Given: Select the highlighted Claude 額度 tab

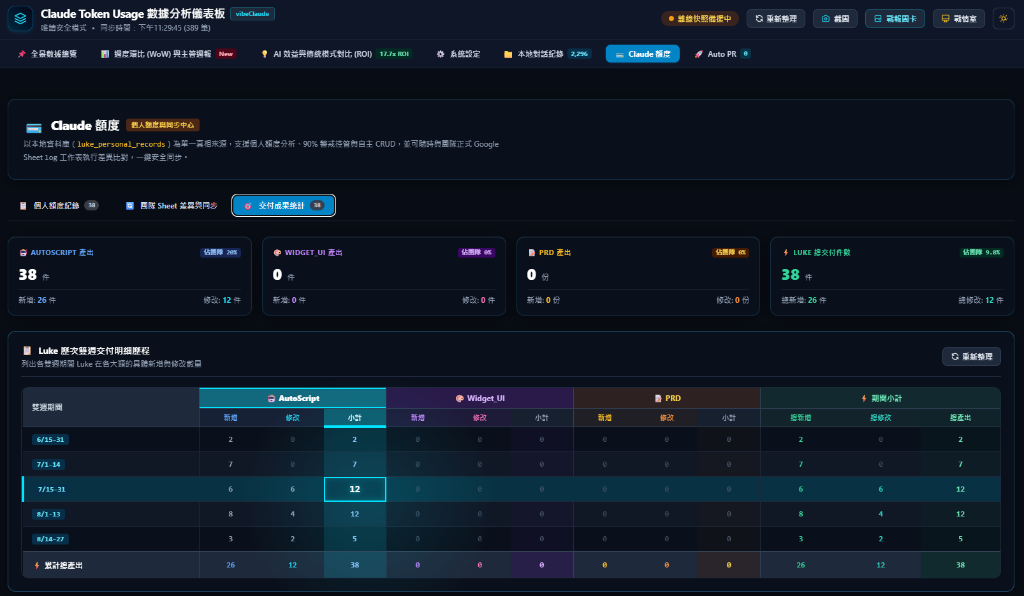Looking at the screenshot, I should point(643,54).
